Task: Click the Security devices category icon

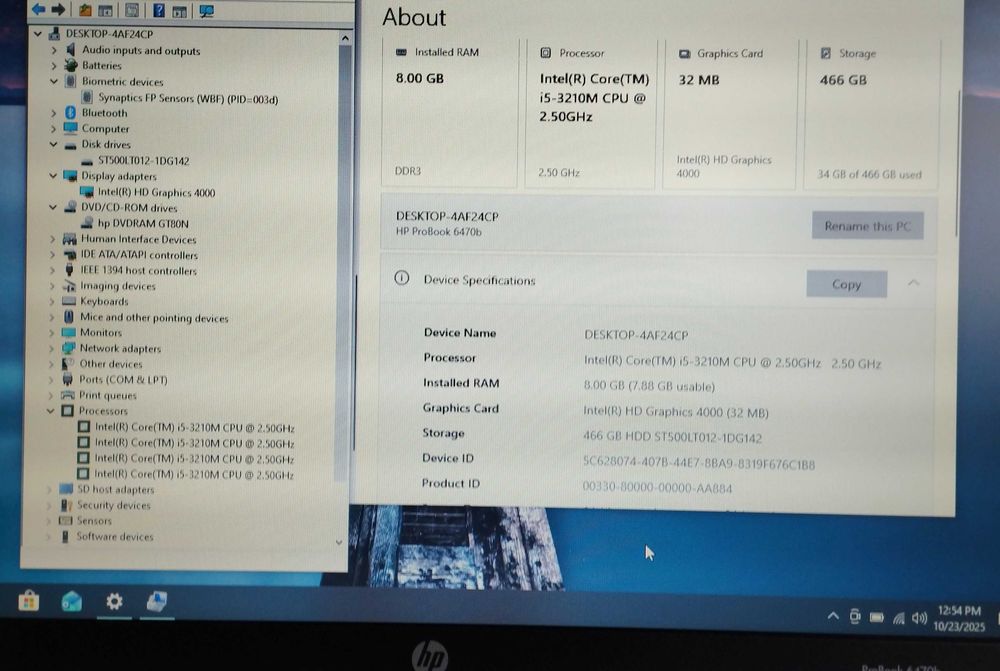Action: tap(66, 505)
